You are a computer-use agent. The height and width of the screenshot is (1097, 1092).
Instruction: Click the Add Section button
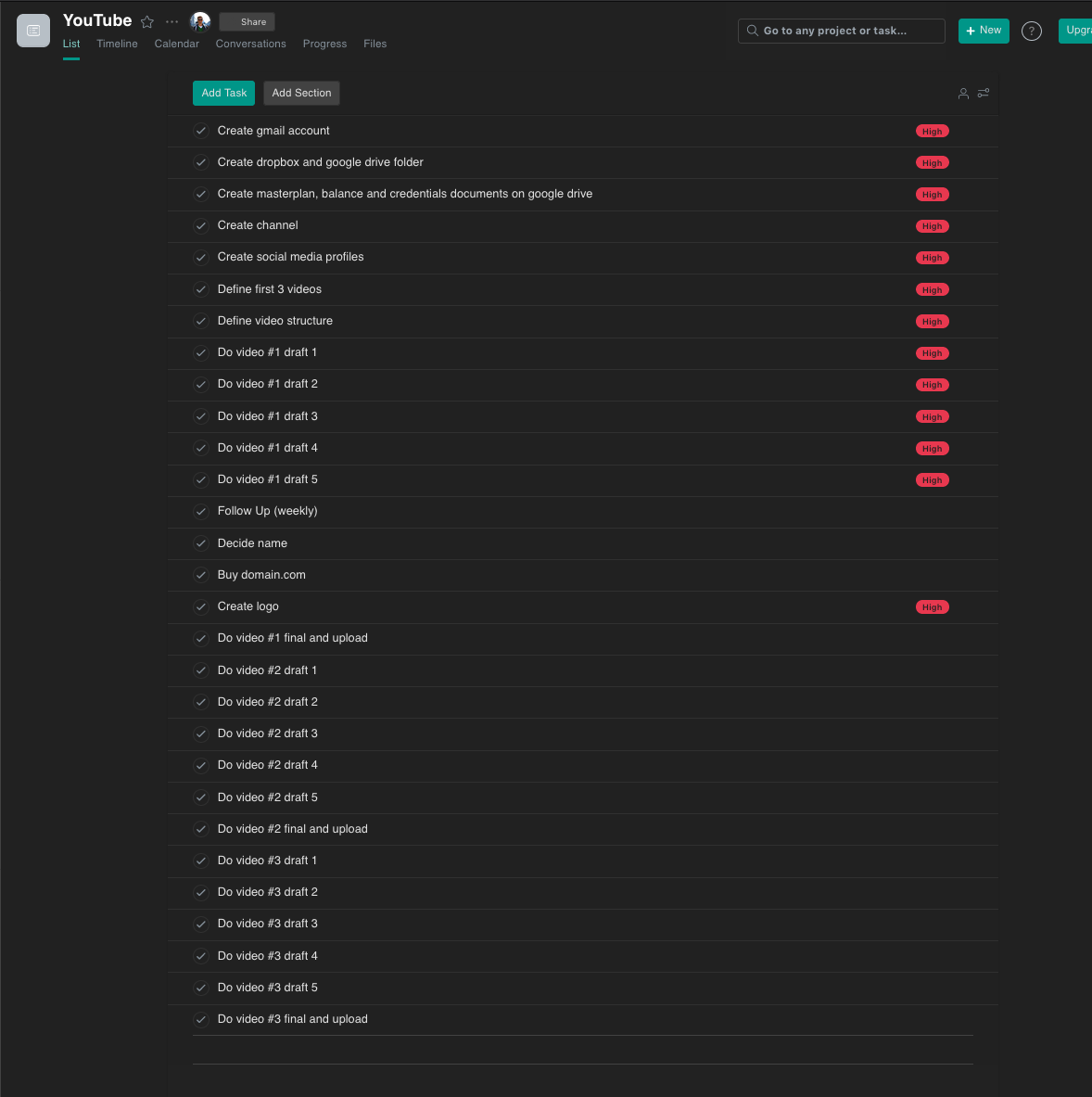click(301, 93)
